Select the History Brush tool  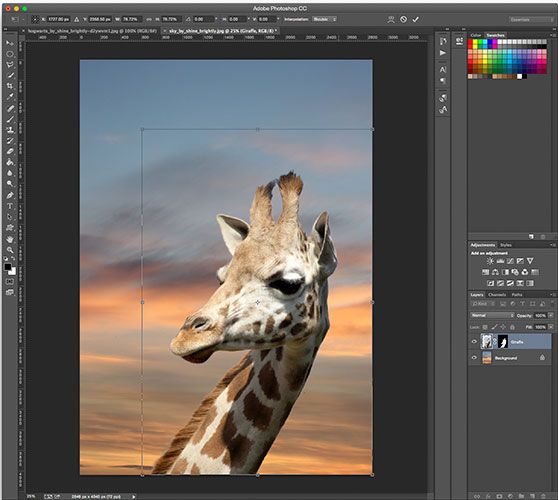[x=10, y=141]
